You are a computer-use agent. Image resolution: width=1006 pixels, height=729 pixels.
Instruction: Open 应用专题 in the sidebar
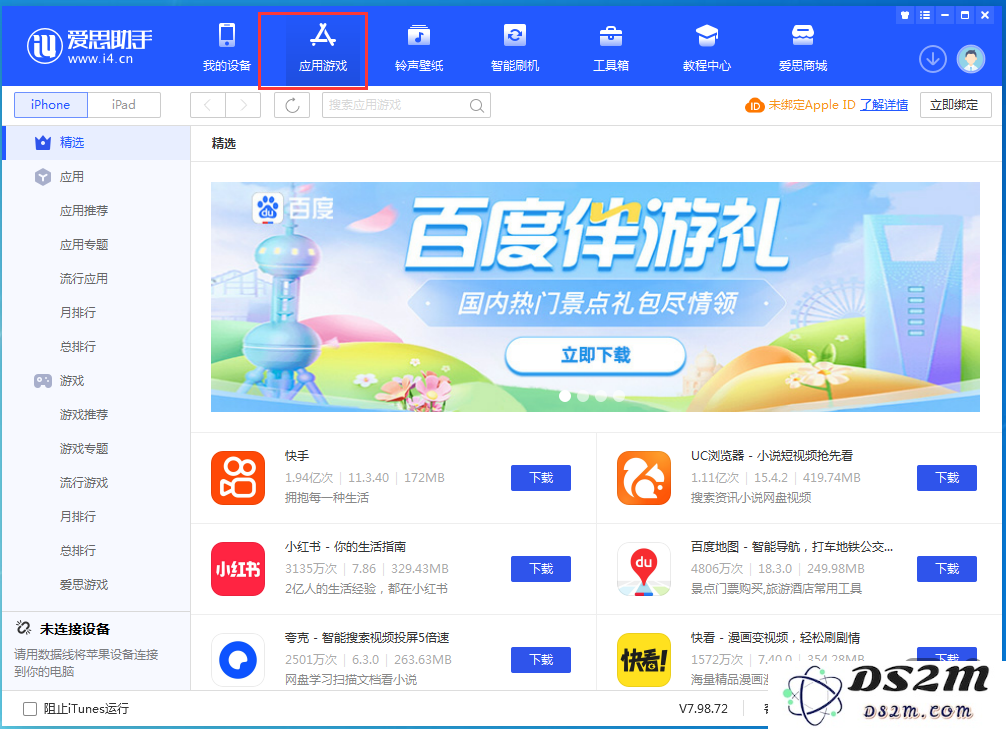click(84, 244)
